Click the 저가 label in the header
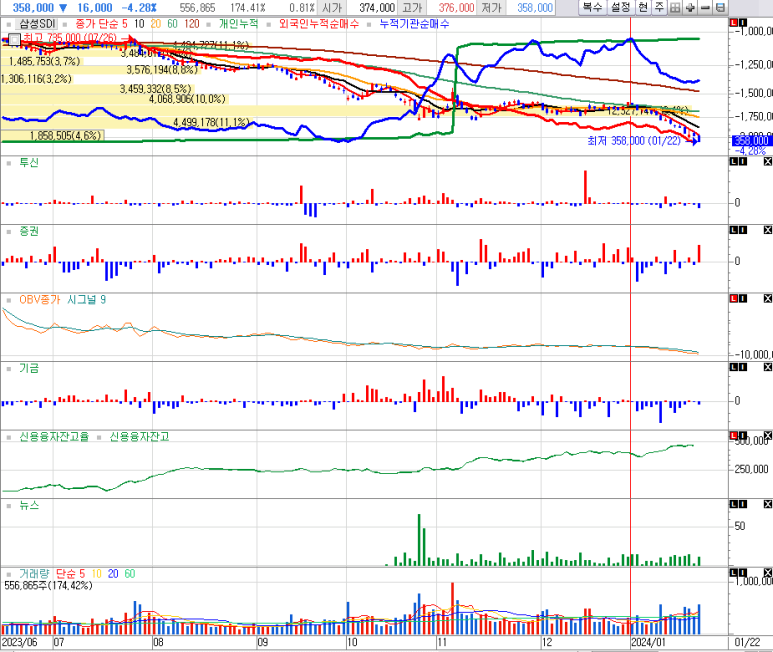 coord(492,7)
